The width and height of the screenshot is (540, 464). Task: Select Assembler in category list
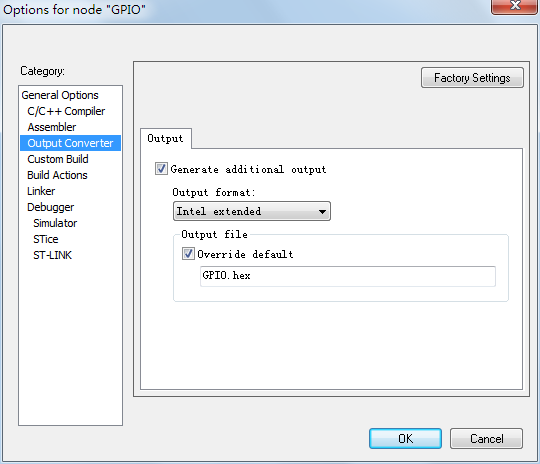click(52, 127)
